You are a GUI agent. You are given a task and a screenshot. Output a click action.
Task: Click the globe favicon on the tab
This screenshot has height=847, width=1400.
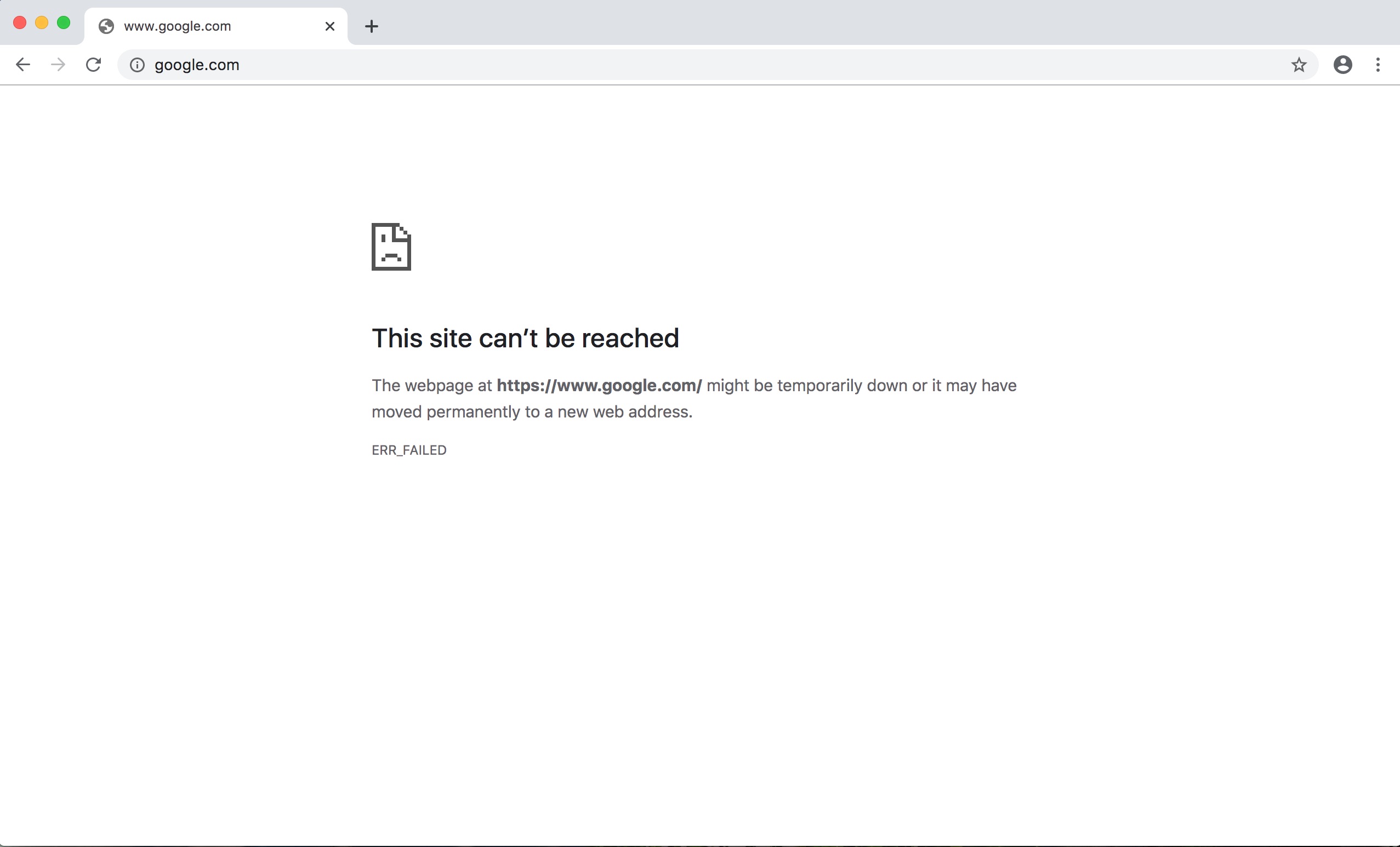tap(105, 26)
